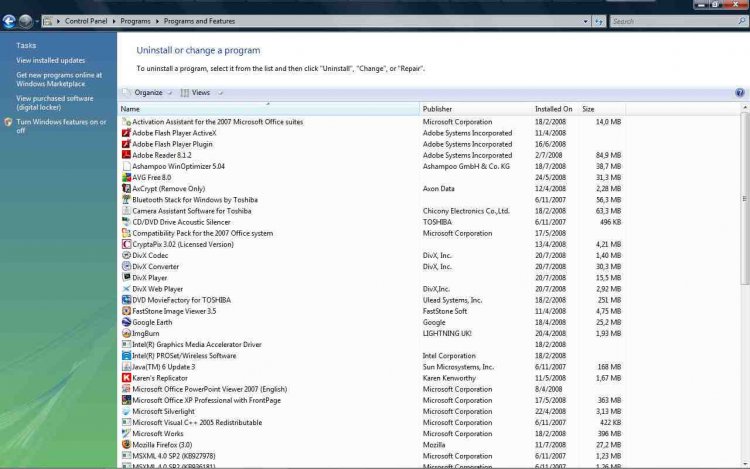Viewport: 750px width, 469px height.
Task: Click the AVG Free 8.0 icon
Action: point(126,177)
